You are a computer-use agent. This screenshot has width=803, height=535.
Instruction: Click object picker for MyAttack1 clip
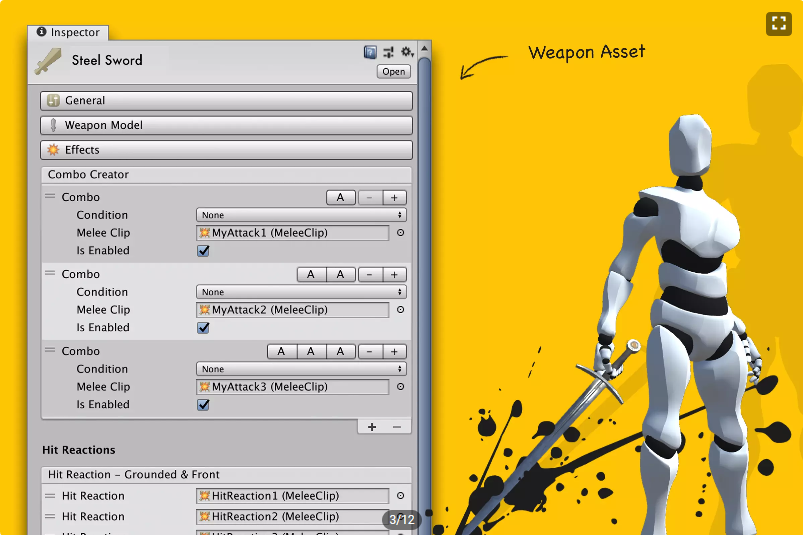(400, 233)
